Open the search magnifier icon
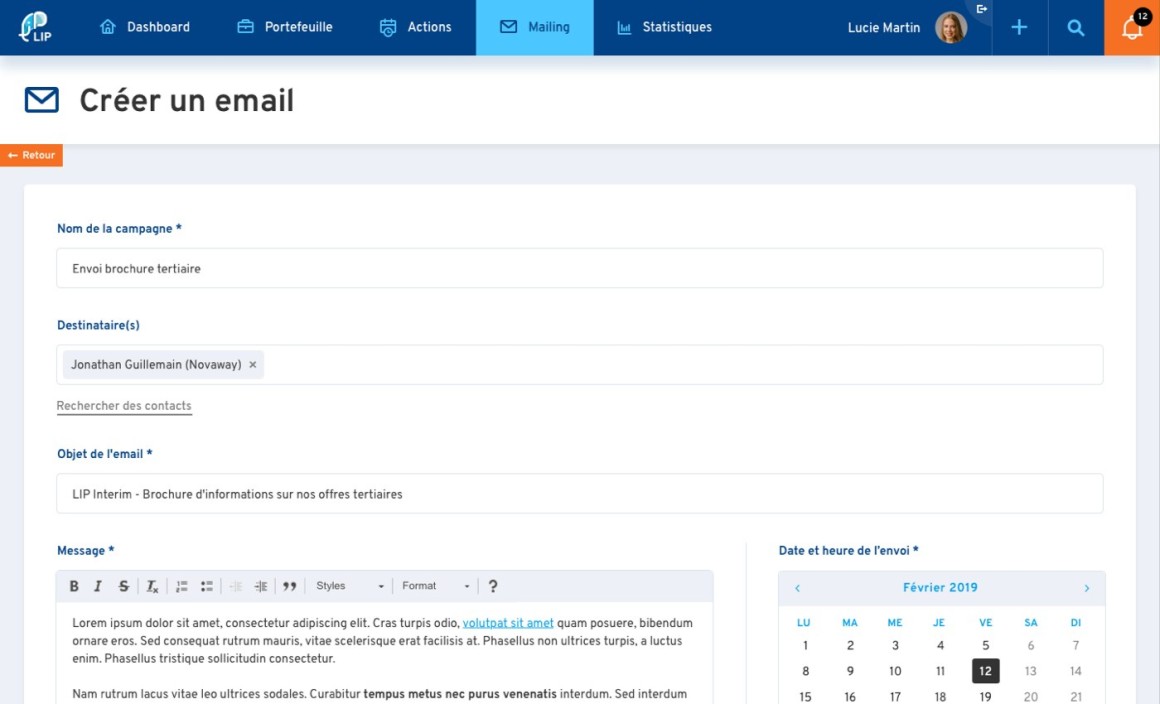The width and height of the screenshot is (1160, 704). [1076, 27]
